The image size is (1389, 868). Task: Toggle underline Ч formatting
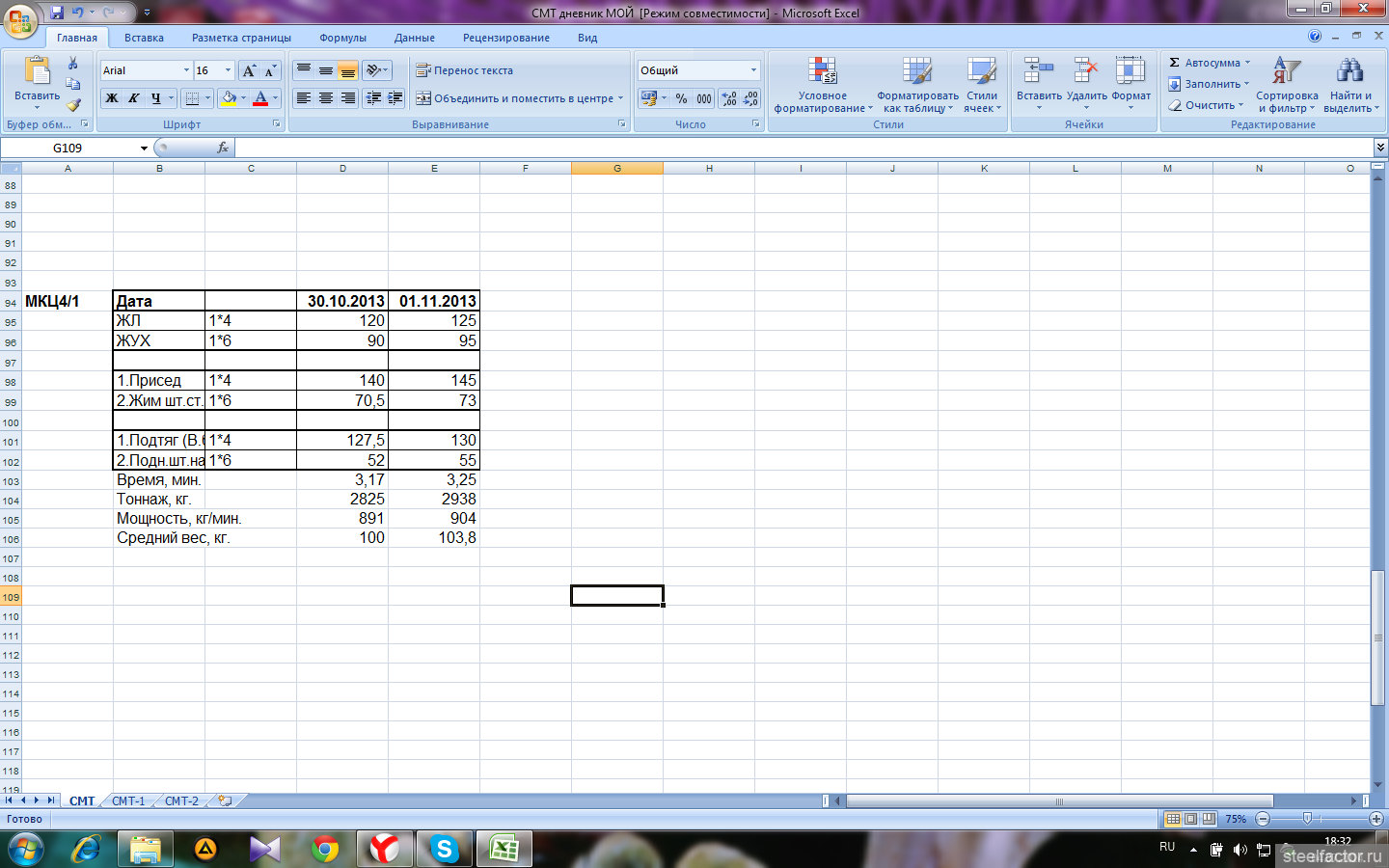point(155,98)
